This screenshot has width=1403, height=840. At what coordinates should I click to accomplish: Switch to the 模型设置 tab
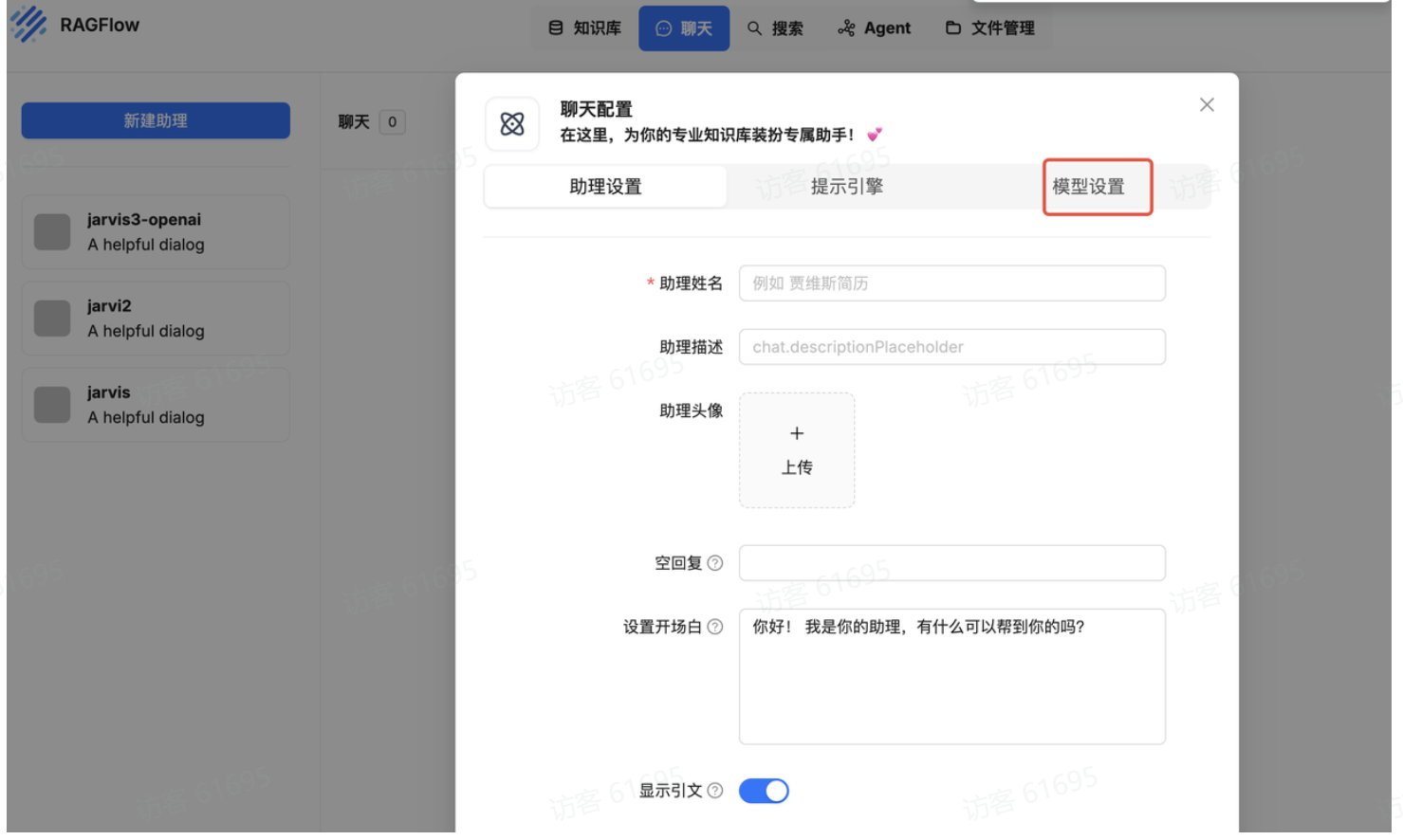[1088, 187]
